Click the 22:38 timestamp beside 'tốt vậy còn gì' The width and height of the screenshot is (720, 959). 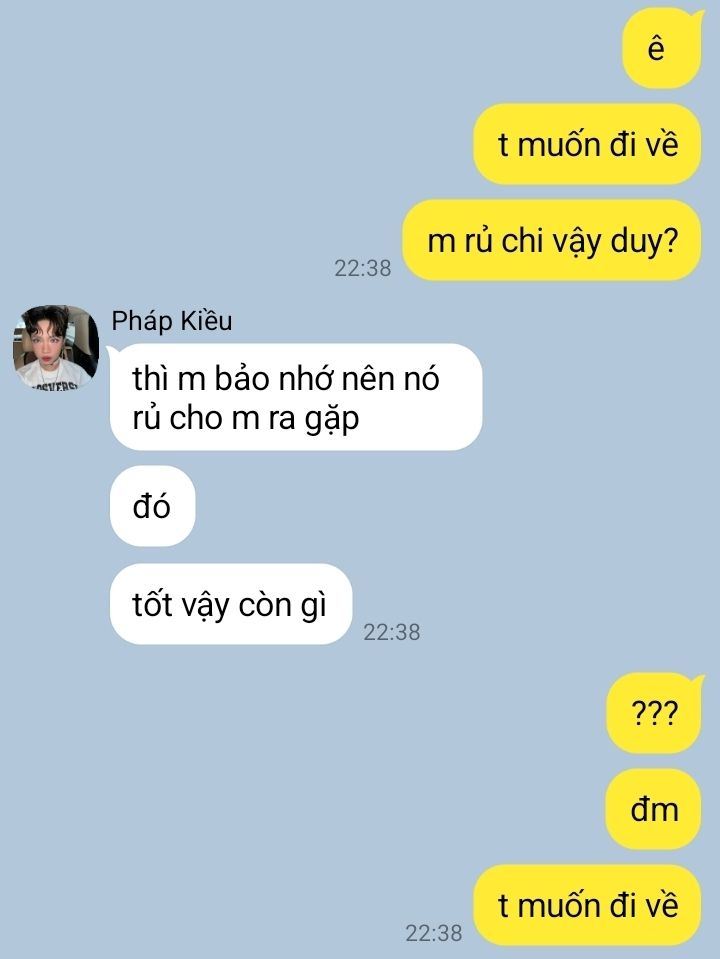coord(392,632)
